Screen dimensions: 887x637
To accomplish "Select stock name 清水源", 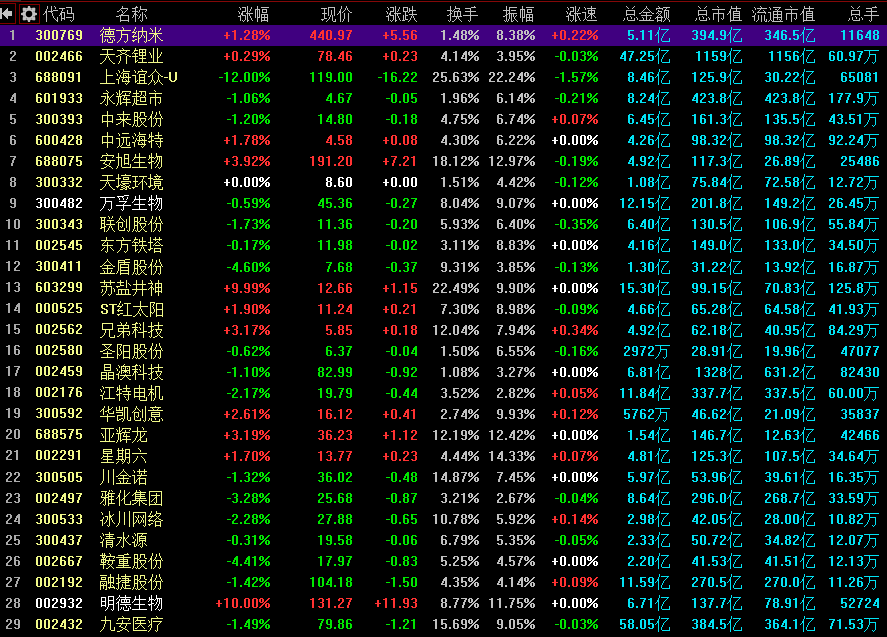I will pos(123,540).
